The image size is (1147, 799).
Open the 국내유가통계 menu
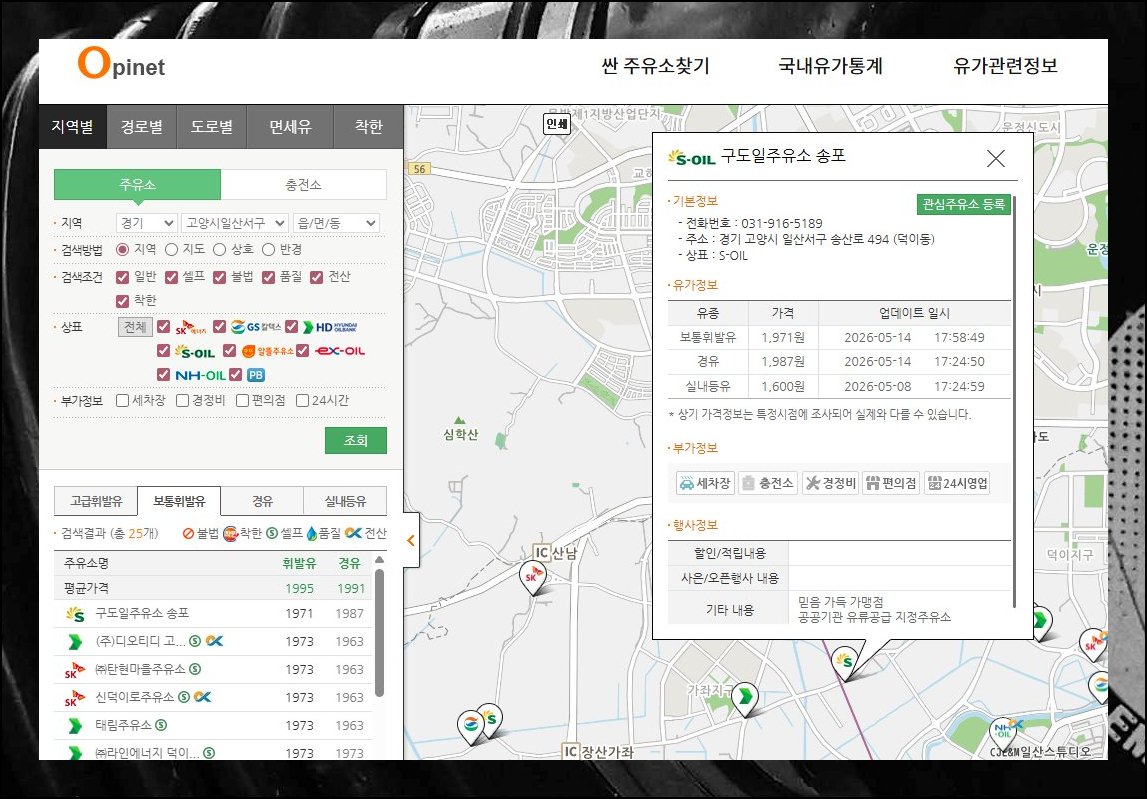830,66
